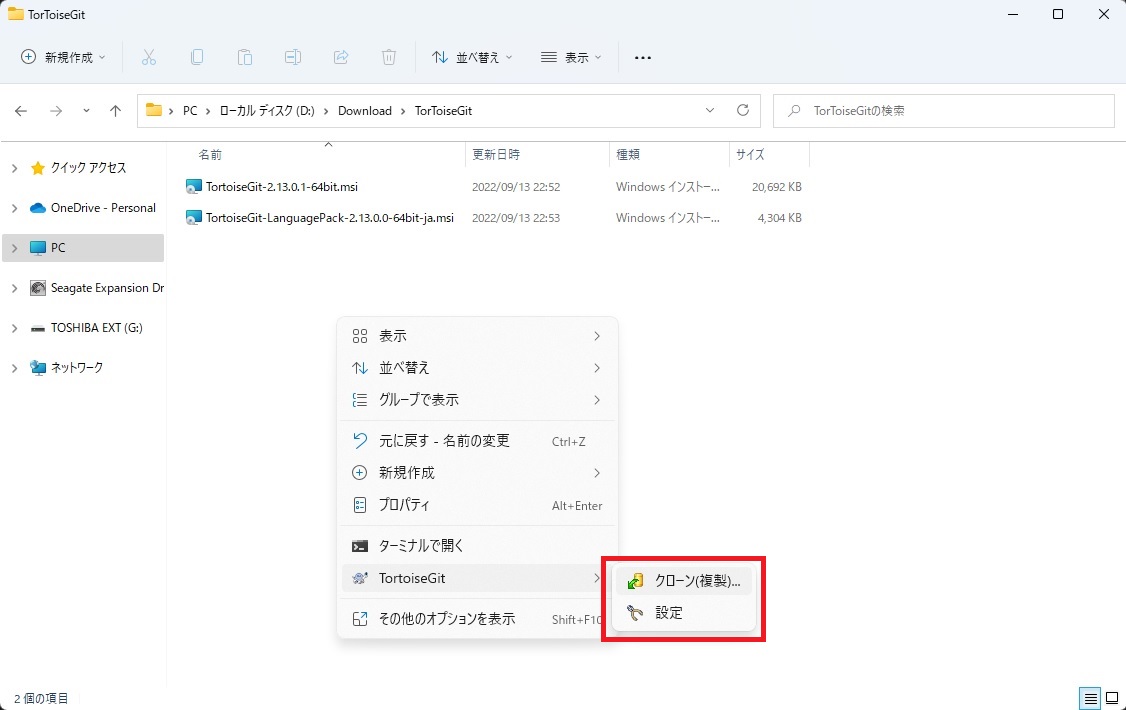This screenshot has height=710, width=1126.
Task: Go forward with the right arrow
Action: click(x=55, y=111)
